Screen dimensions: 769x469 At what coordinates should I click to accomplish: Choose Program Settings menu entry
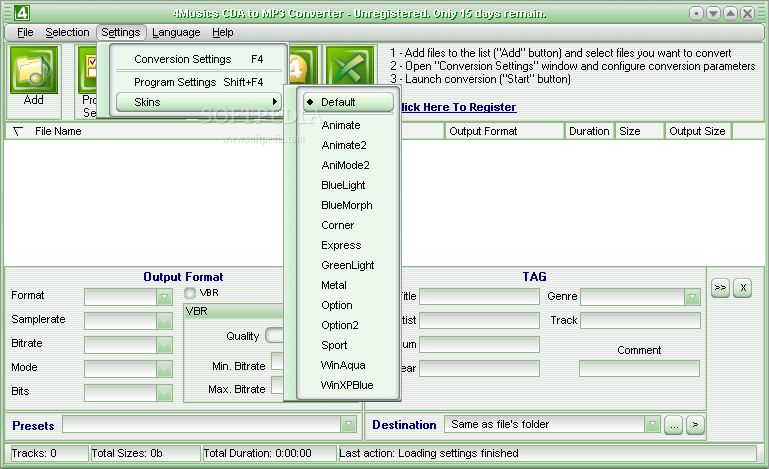[199, 82]
